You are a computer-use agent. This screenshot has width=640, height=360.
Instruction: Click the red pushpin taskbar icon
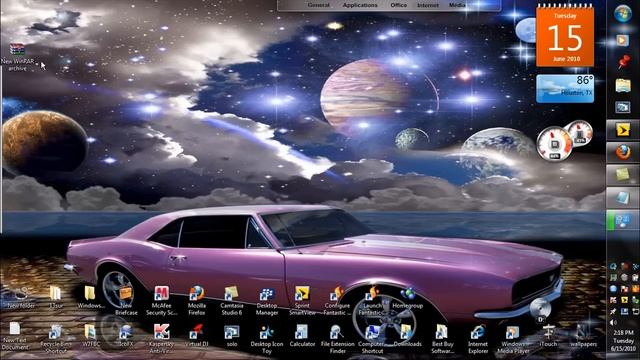pos(623,62)
